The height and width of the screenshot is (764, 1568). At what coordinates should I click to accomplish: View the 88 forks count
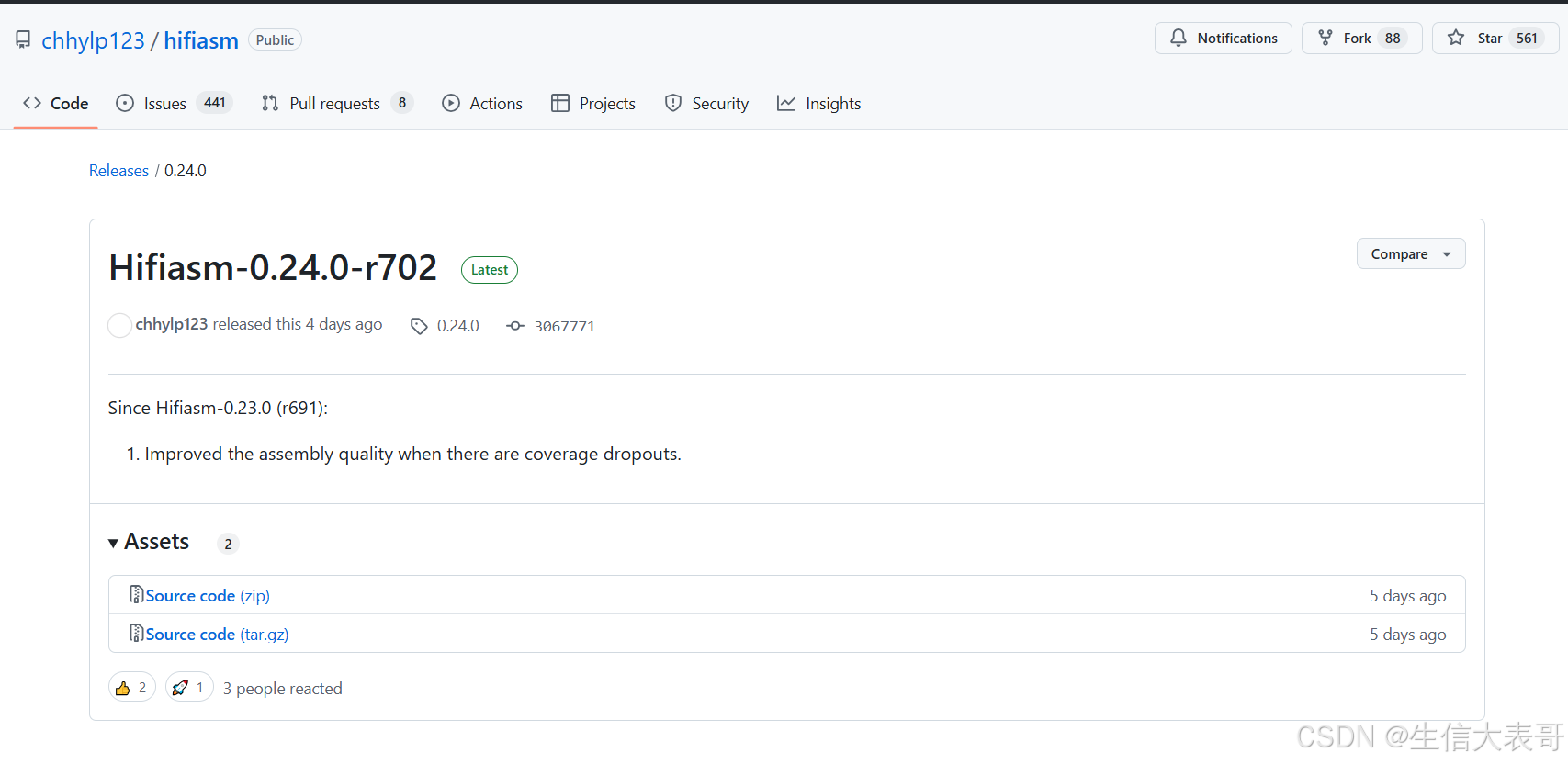click(x=1393, y=39)
